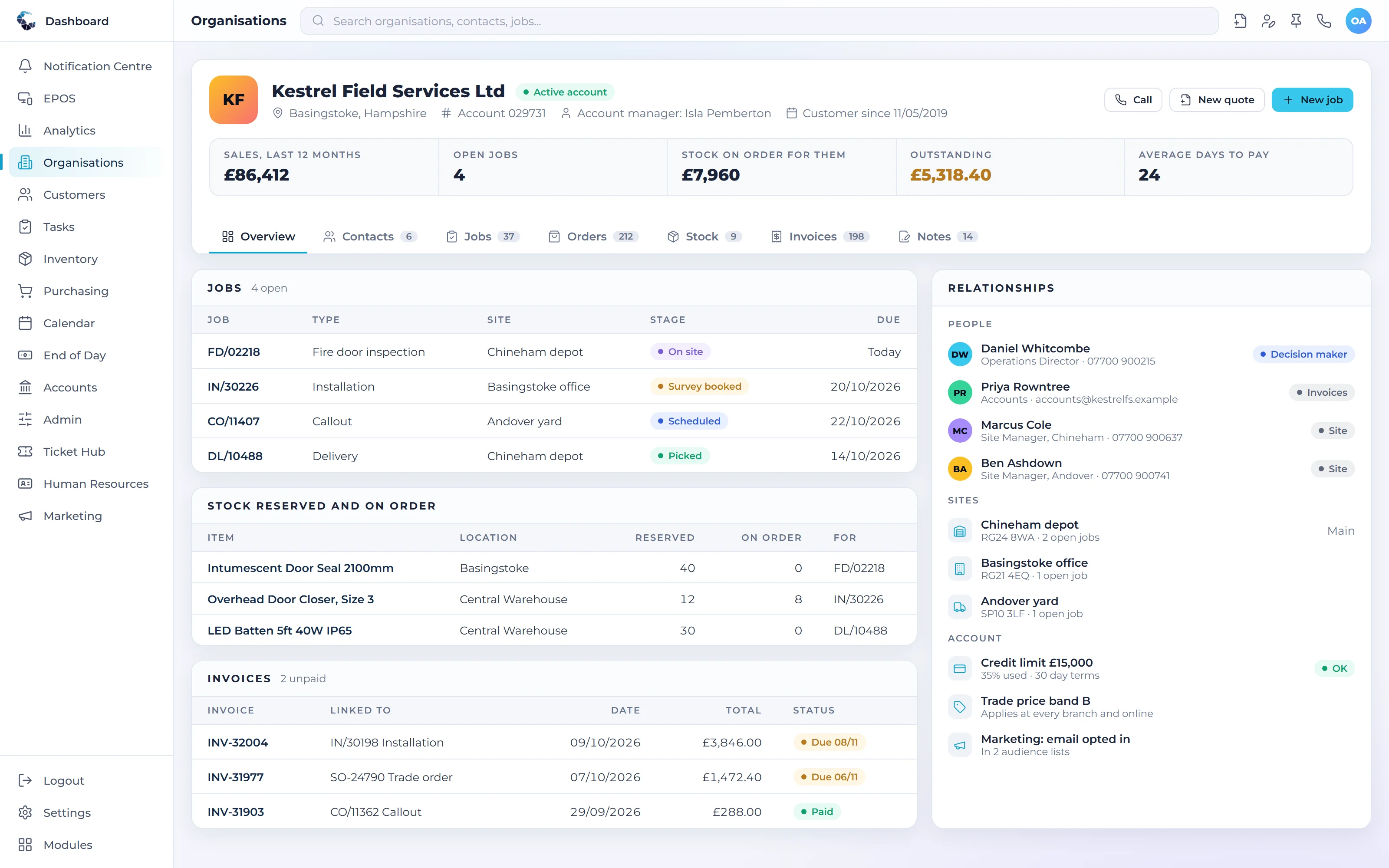Click the Dashboard logo icon
The width and height of the screenshot is (1389, 868).
pyautogui.click(x=26, y=21)
